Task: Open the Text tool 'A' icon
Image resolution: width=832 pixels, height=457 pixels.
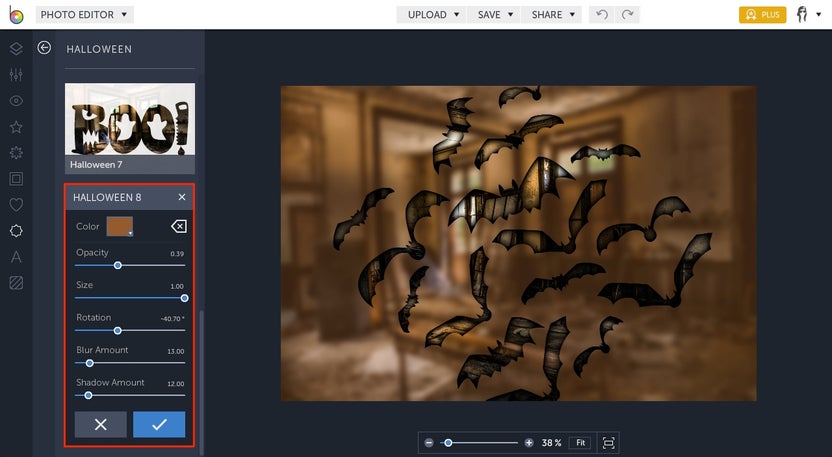Action: [x=16, y=257]
